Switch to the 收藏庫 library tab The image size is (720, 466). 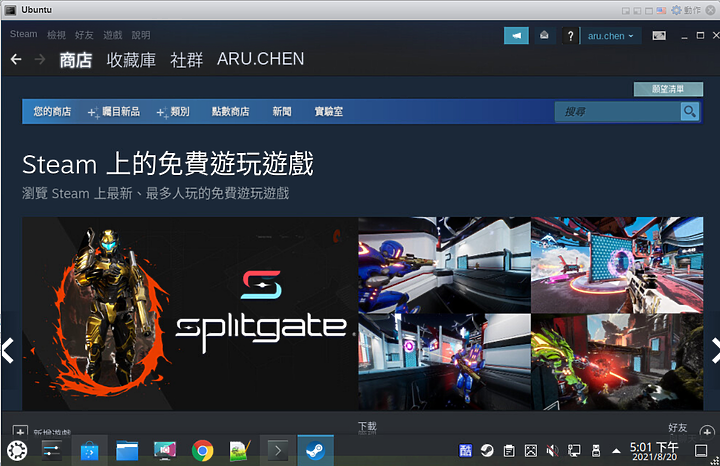point(131,60)
